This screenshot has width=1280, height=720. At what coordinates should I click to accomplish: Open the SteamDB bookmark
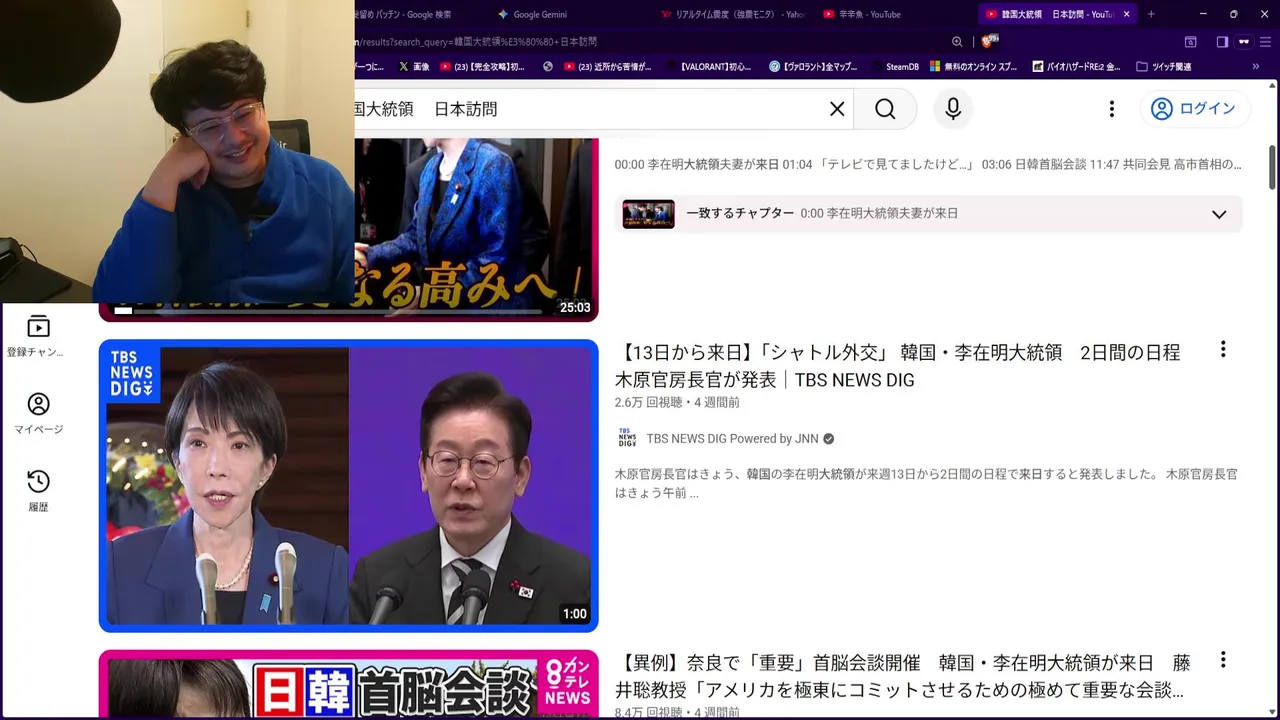tap(895, 67)
